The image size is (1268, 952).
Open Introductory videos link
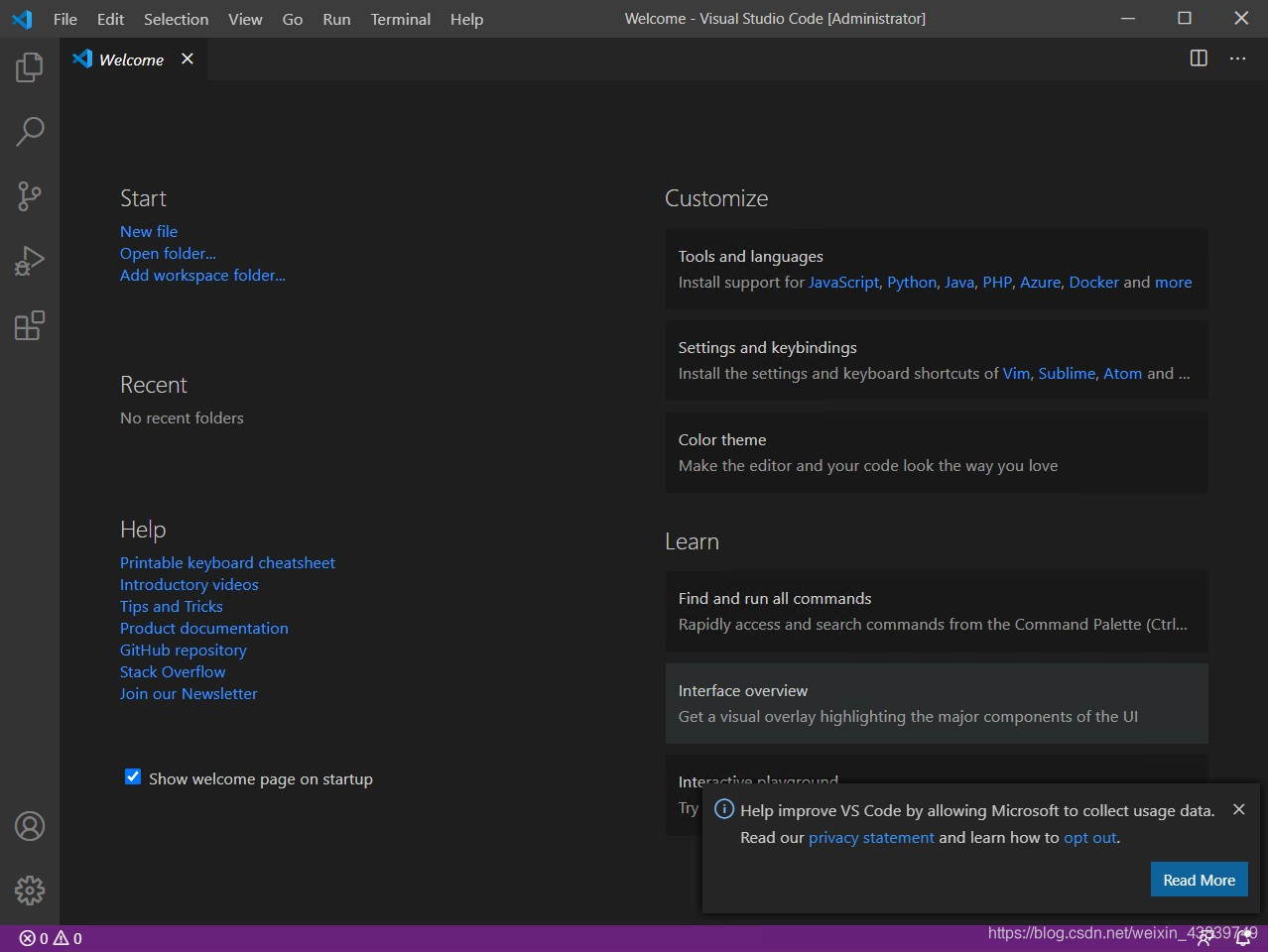pos(189,584)
